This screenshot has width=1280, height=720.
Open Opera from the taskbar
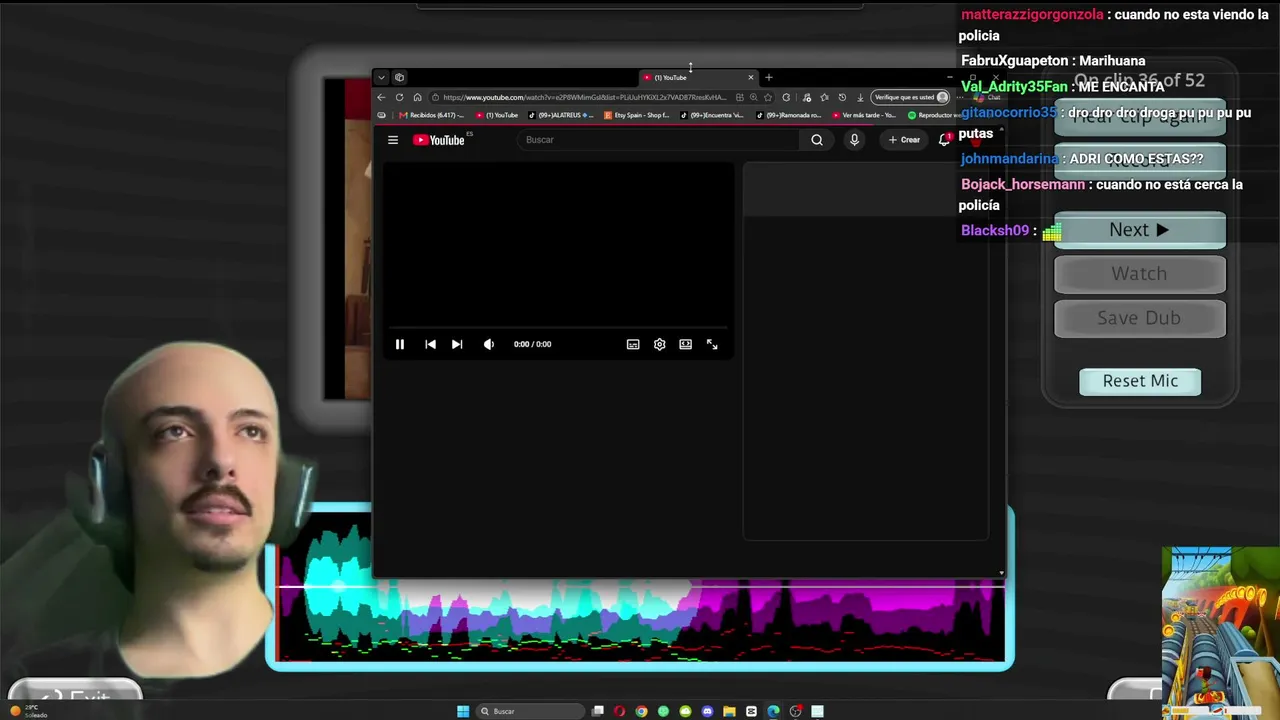pyautogui.click(x=620, y=711)
